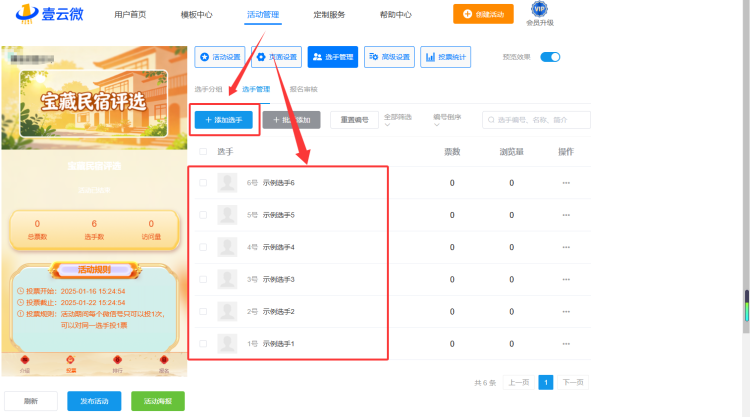This screenshot has height=417, width=750.
Task: Switch to the 选手分组 tab
Action: 209,89
